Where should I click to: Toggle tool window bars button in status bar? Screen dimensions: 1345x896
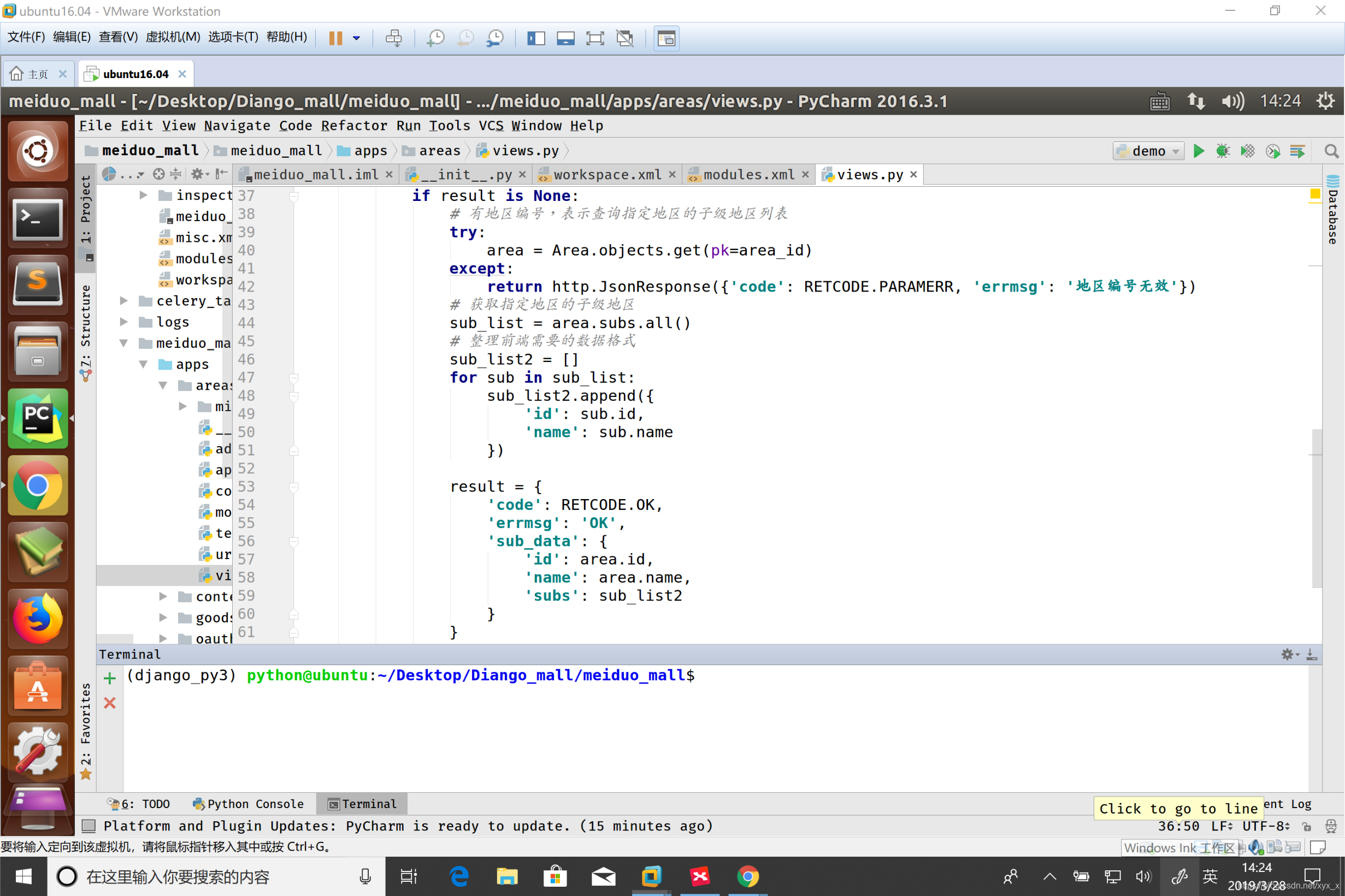[89, 826]
